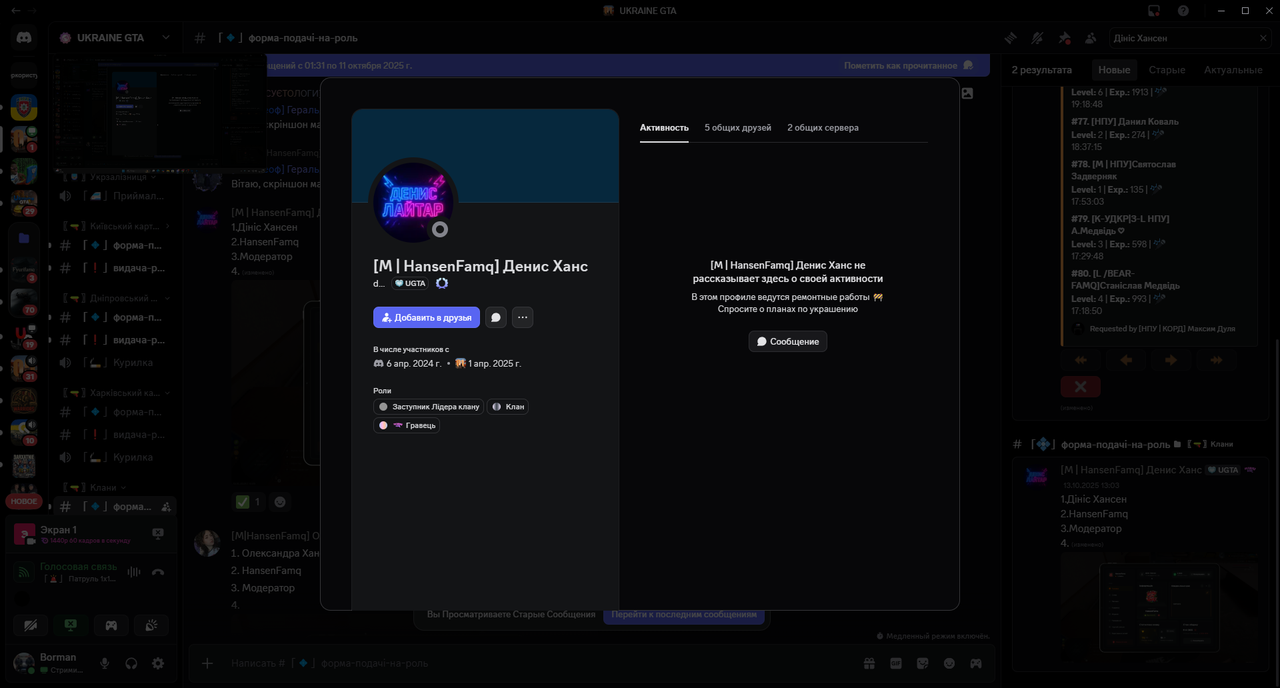The width and height of the screenshot is (1280, 688).
Task: Expand the UKRAINE GTA server dropdown
Action: pyautogui.click(x=166, y=38)
